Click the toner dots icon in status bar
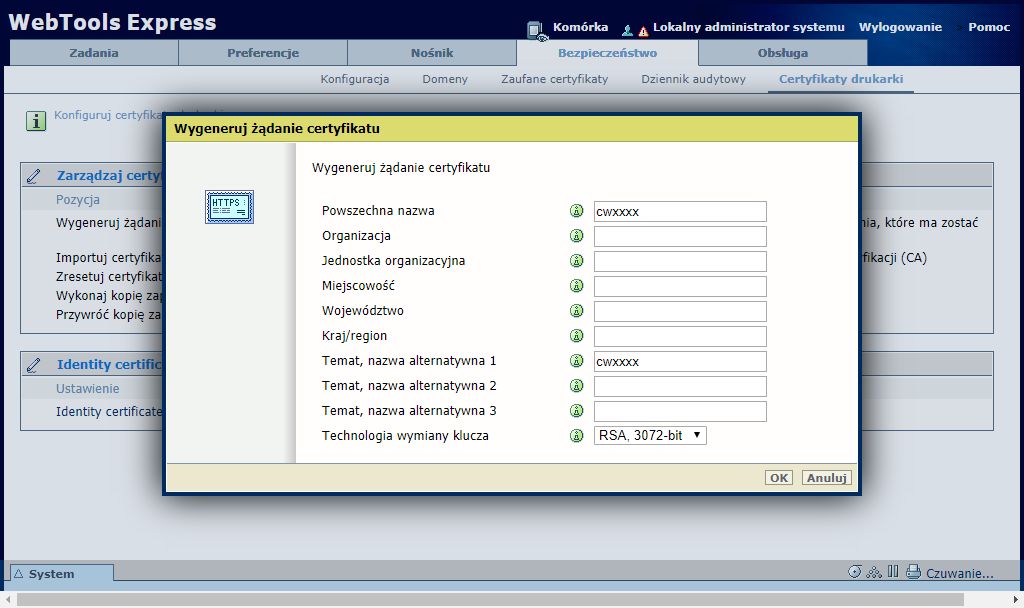Viewport: 1024px width, 608px height. (x=873, y=573)
